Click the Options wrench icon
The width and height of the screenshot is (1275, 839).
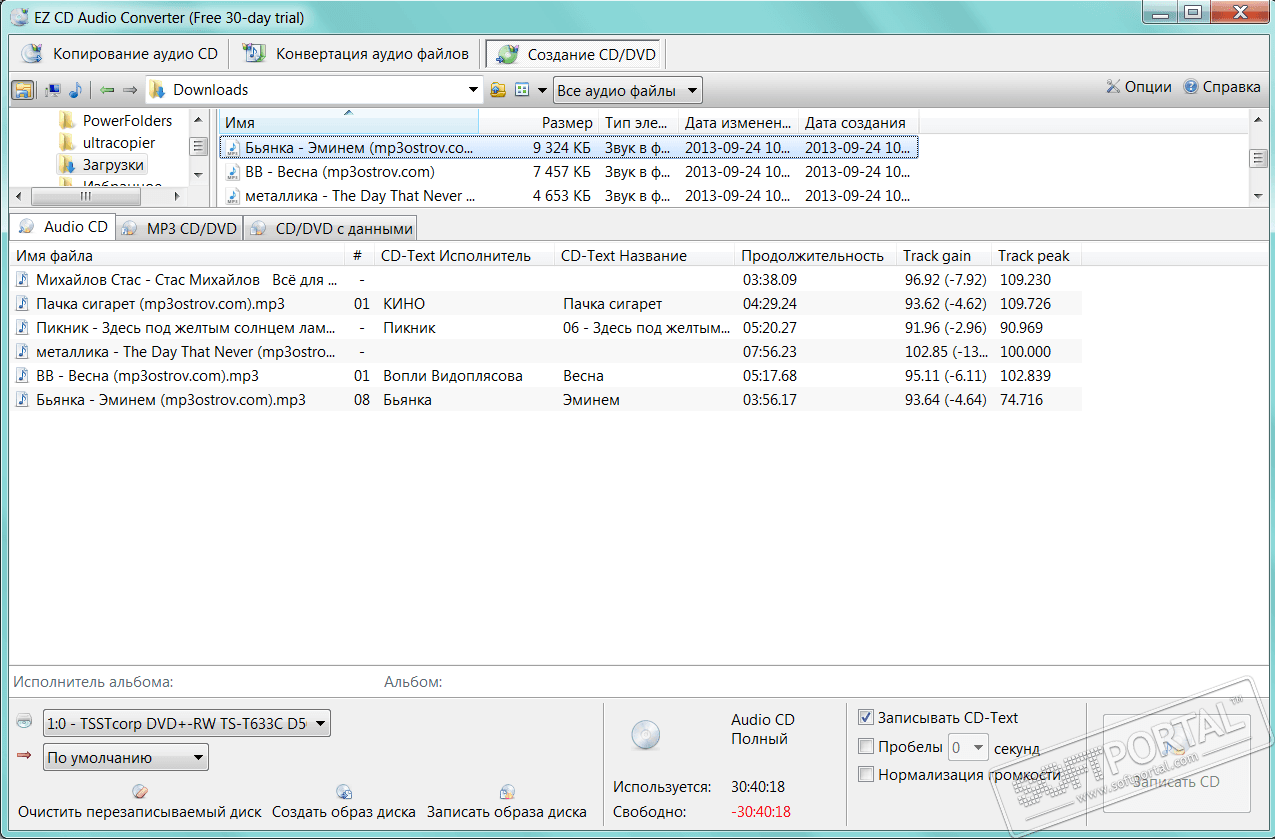1113,87
